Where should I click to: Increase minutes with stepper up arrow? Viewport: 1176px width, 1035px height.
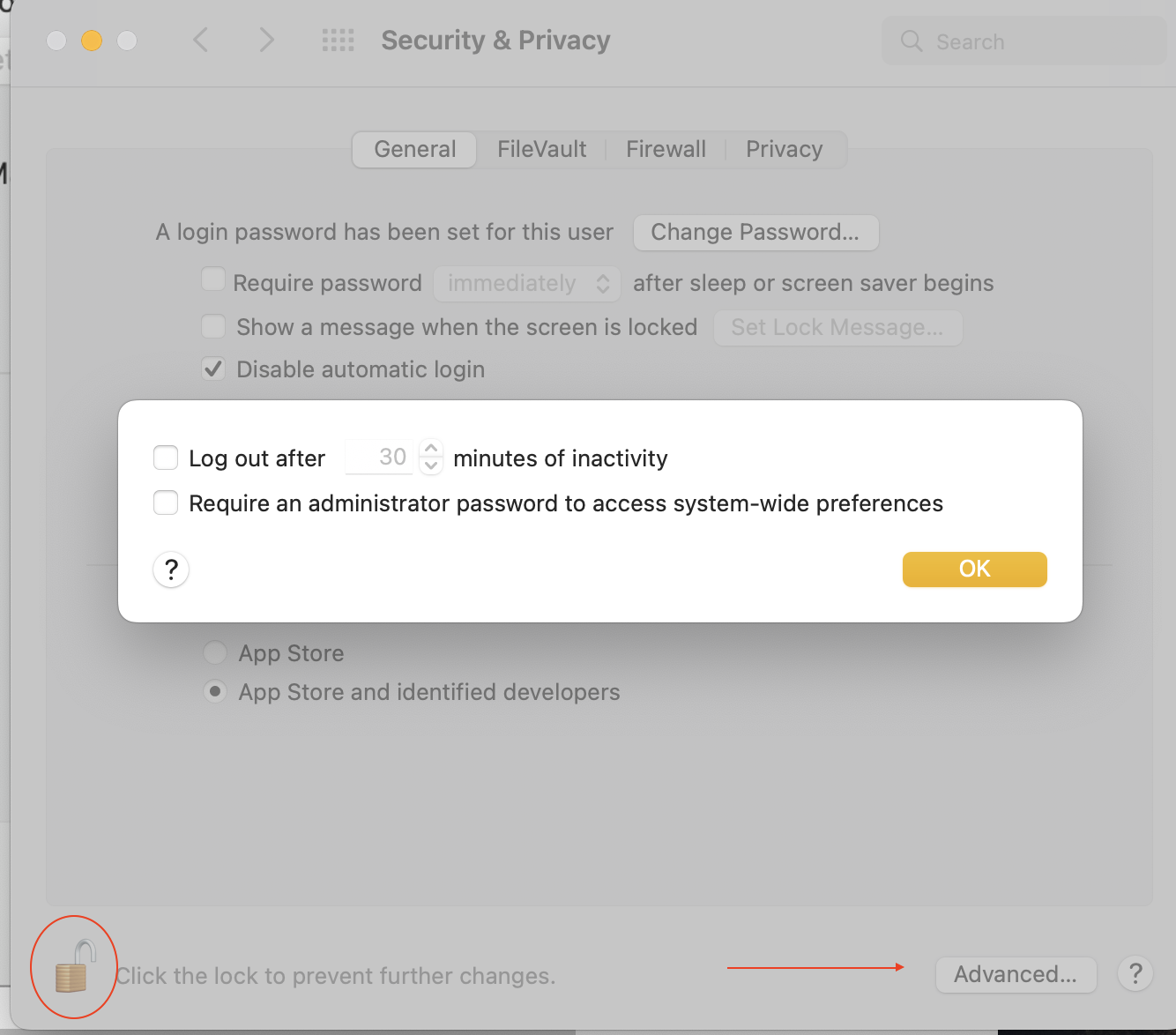tap(431, 448)
